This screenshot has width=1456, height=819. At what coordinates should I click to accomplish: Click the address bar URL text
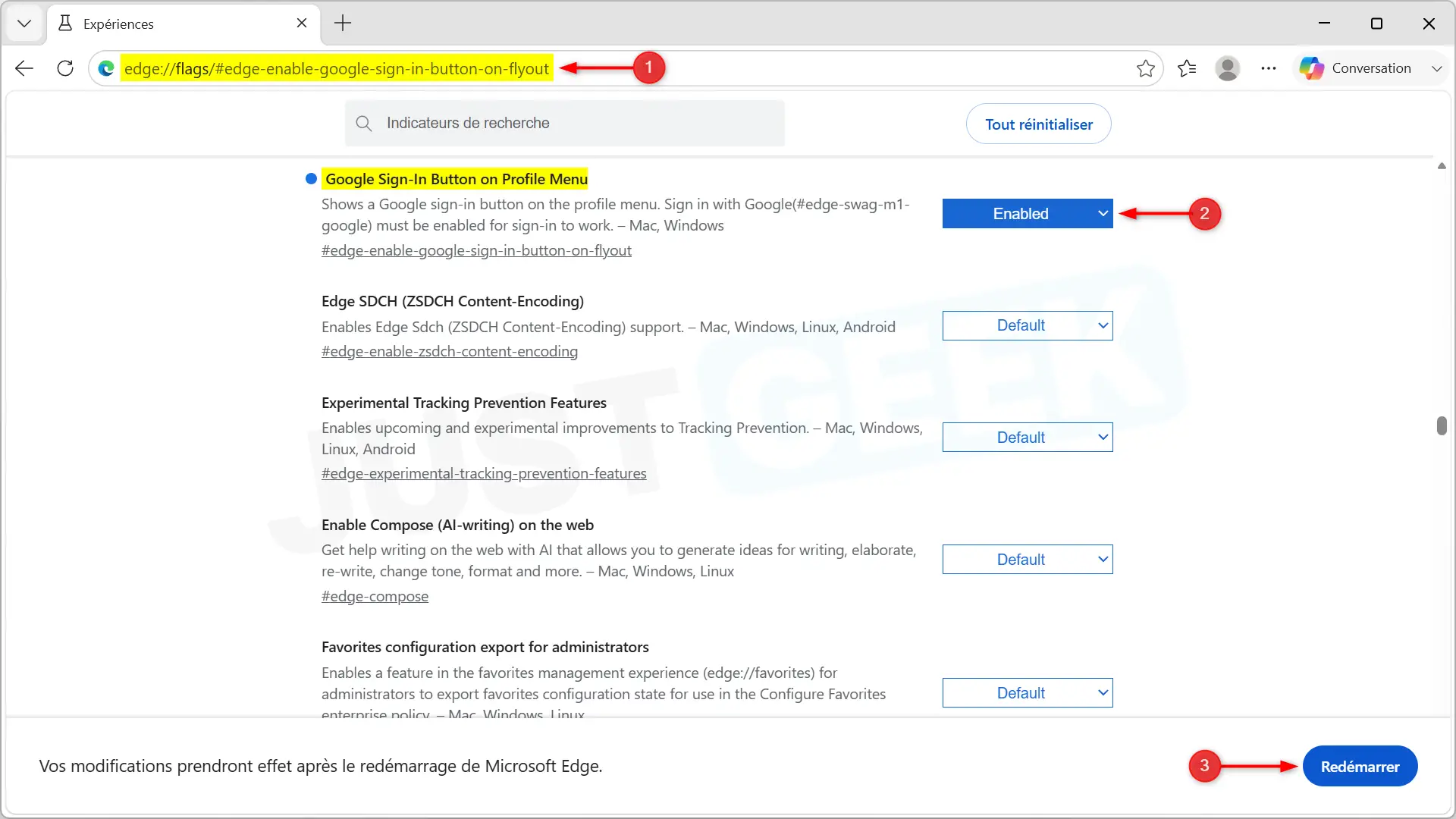pyautogui.click(x=337, y=68)
